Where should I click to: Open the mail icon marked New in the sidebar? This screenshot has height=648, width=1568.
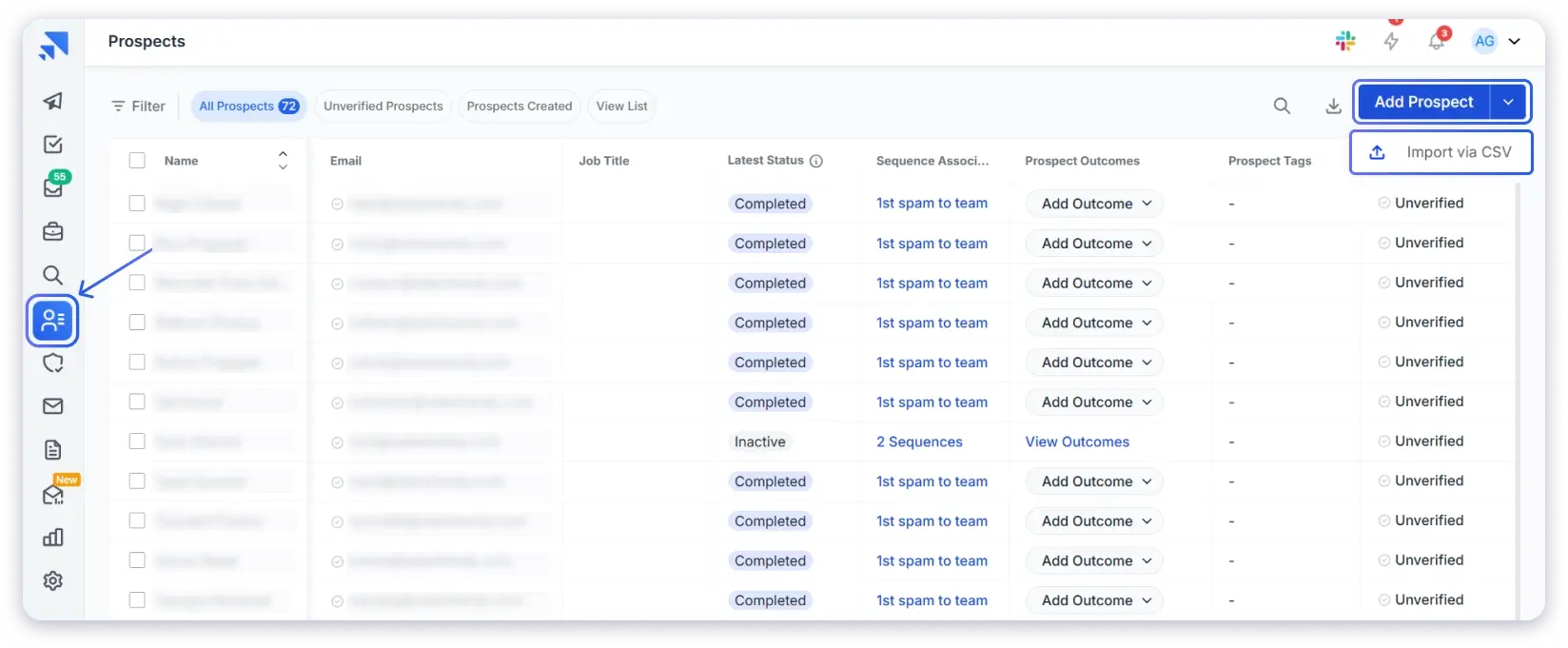click(x=53, y=495)
